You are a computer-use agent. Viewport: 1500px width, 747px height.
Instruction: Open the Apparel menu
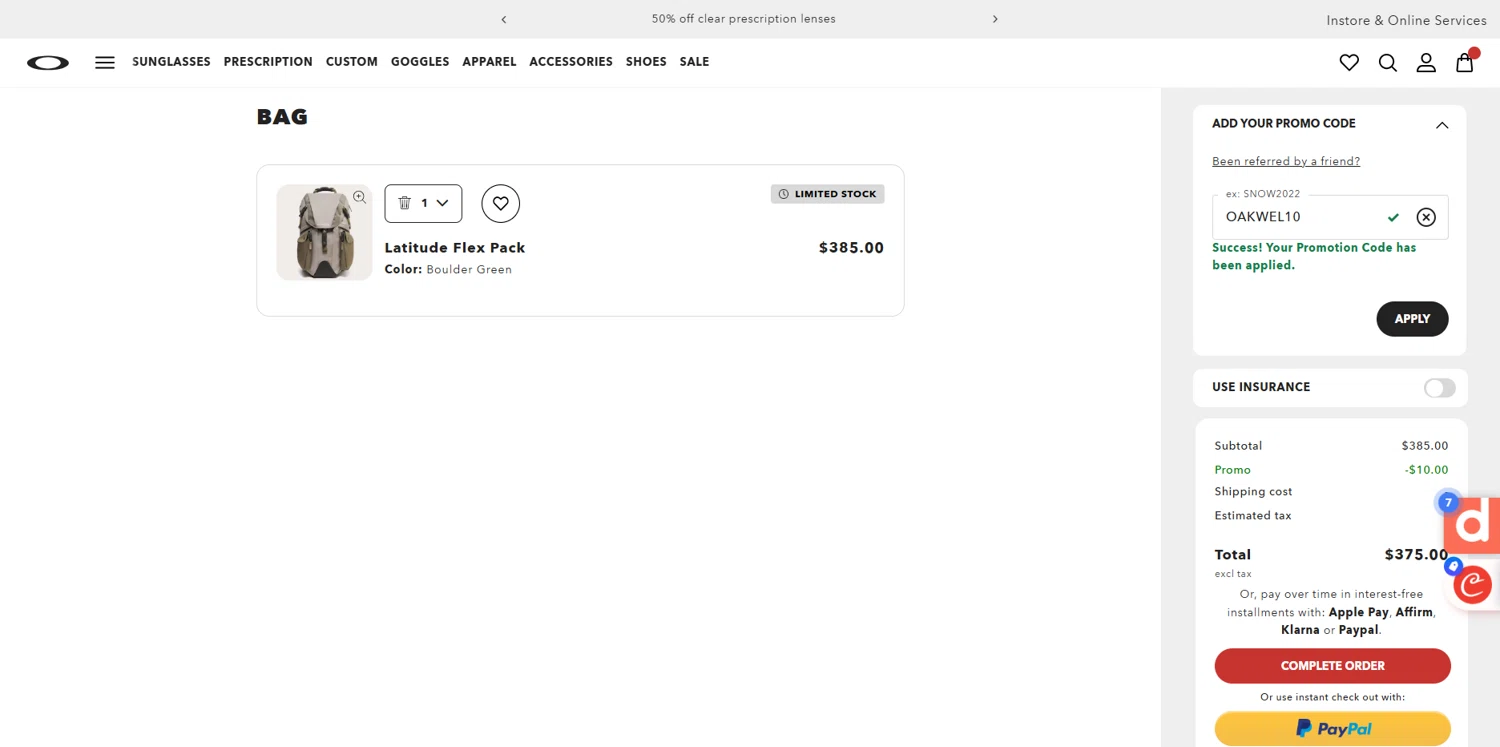click(489, 62)
